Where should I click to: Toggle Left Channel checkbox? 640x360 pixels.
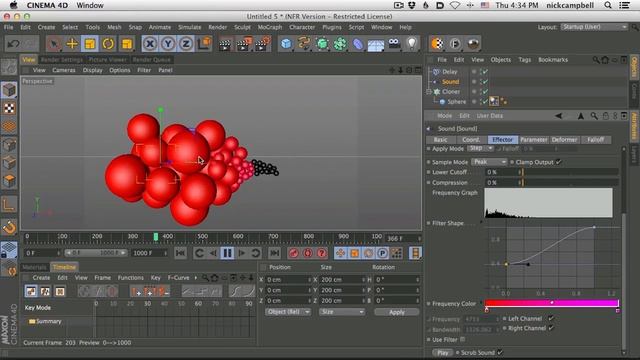551,318
